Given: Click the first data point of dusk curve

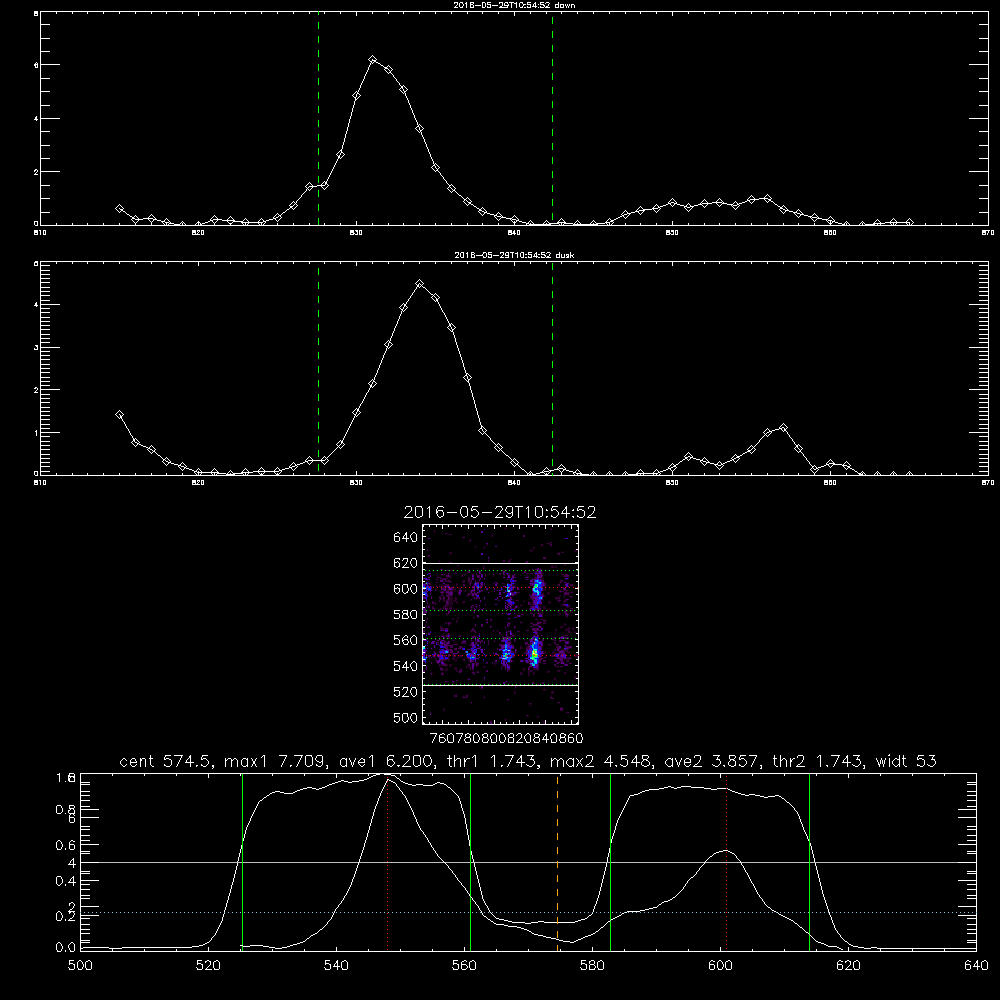Looking at the screenshot, I should (x=119, y=415).
